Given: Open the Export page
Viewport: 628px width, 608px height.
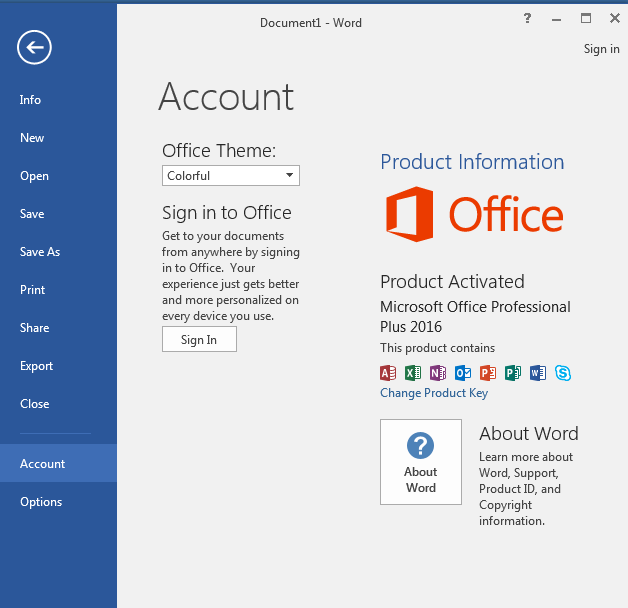Looking at the screenshot, I should pyautogui.click(x=36, y=366).
